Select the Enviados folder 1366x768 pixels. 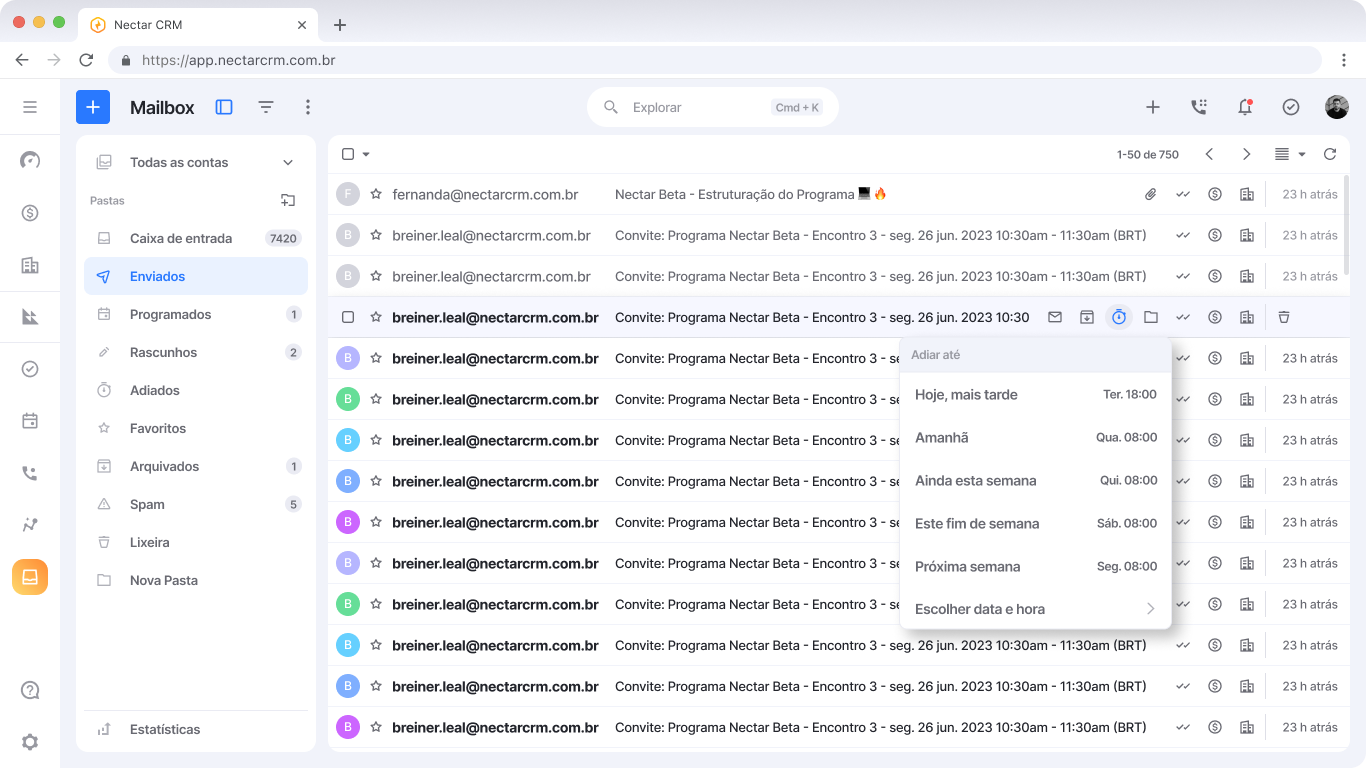coord(196,276)
